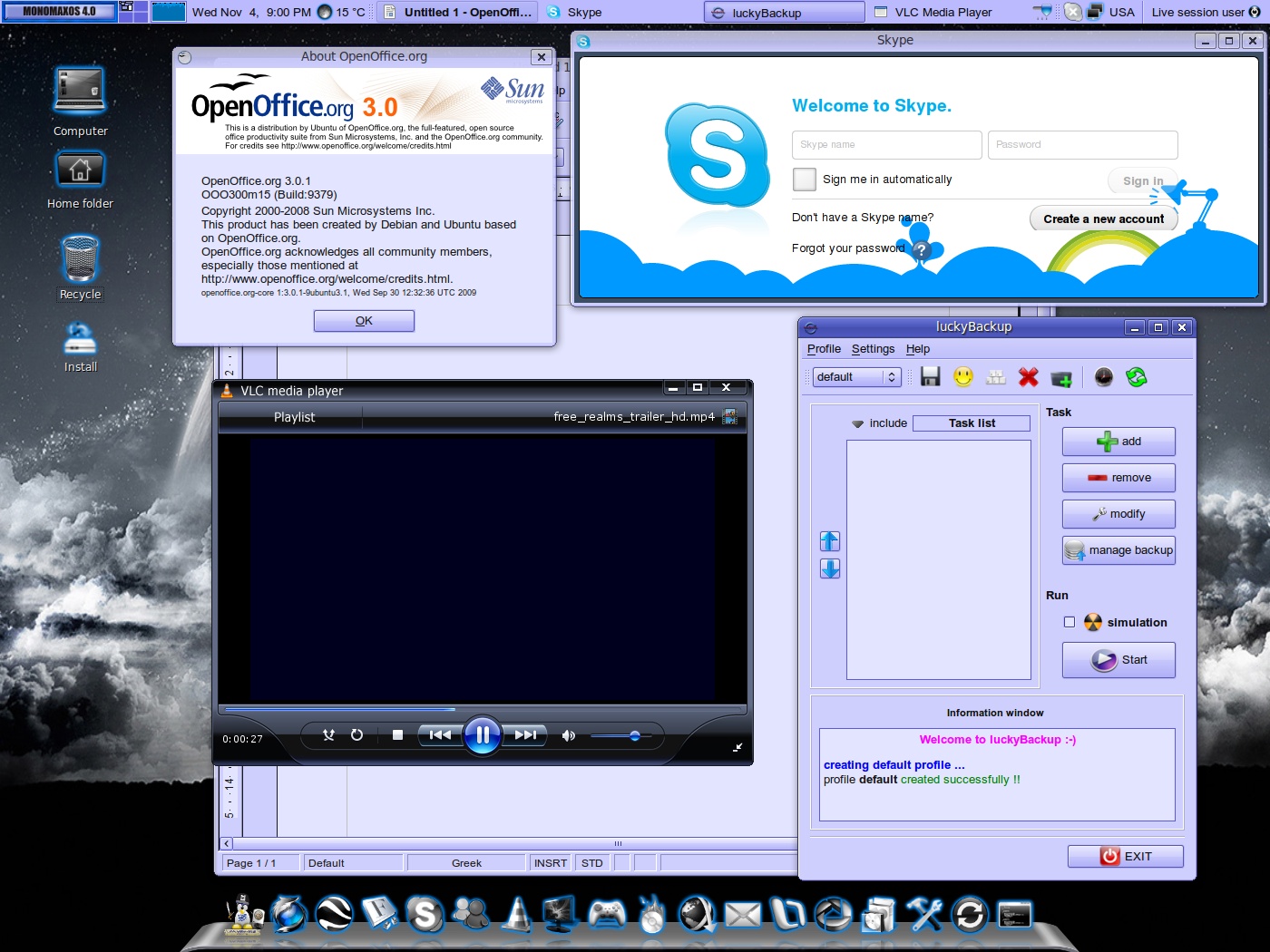
Task: Click the remove task button
Action: [1119, 478]
